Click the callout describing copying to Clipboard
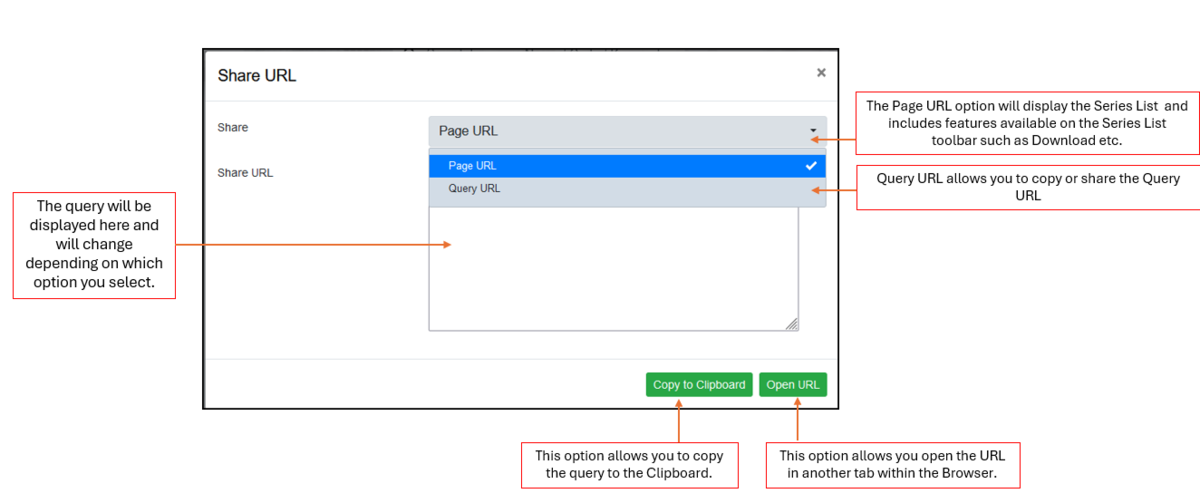 [629, 464]
